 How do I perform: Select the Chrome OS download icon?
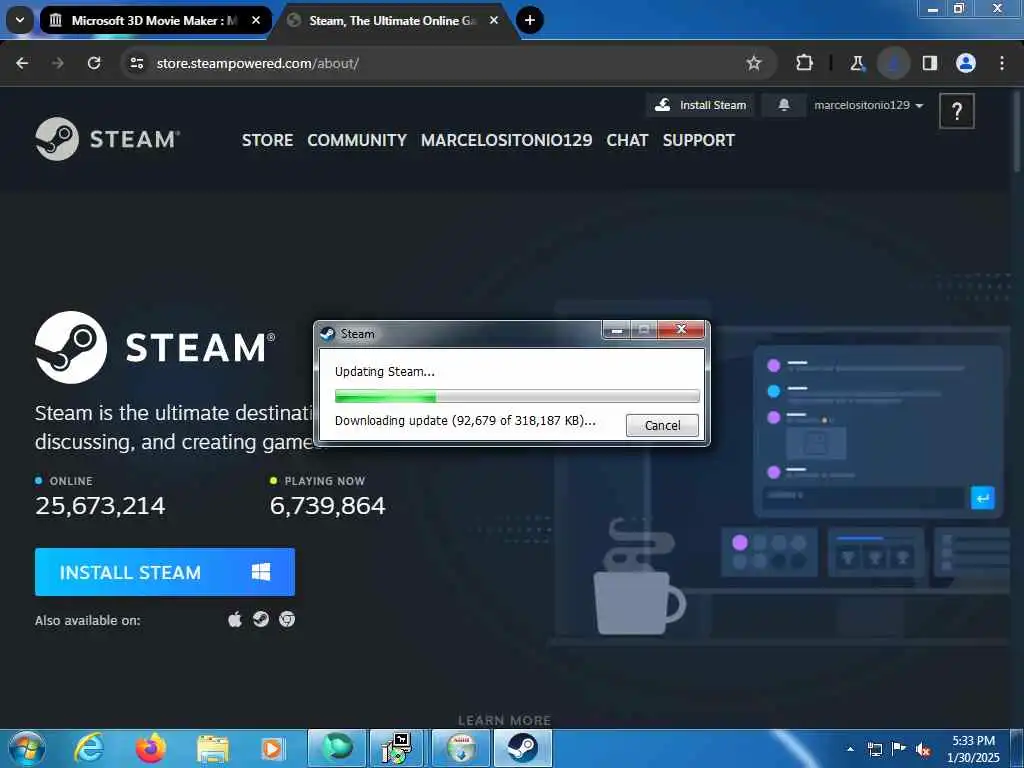[x=287, y=619]
